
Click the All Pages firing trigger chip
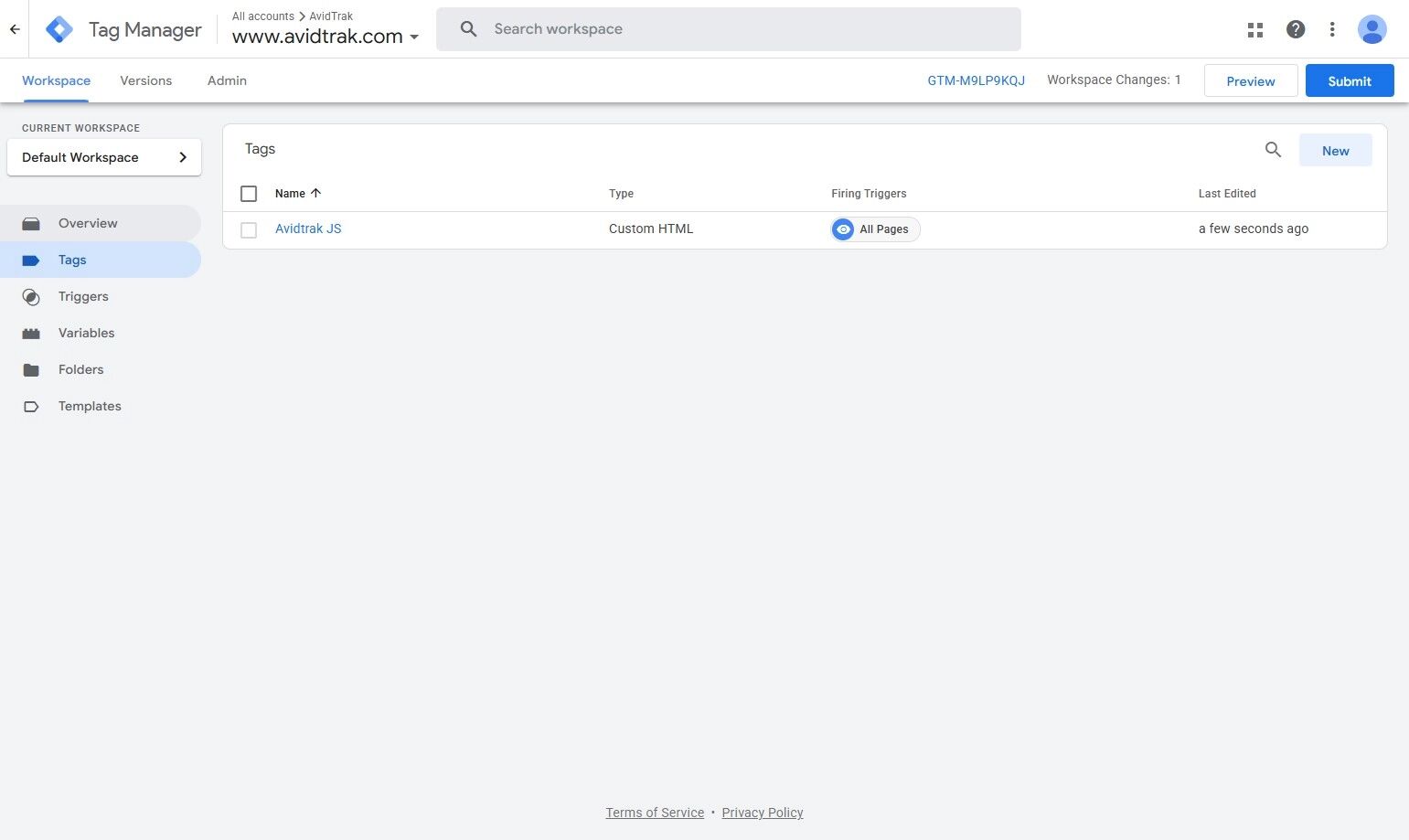873,229
